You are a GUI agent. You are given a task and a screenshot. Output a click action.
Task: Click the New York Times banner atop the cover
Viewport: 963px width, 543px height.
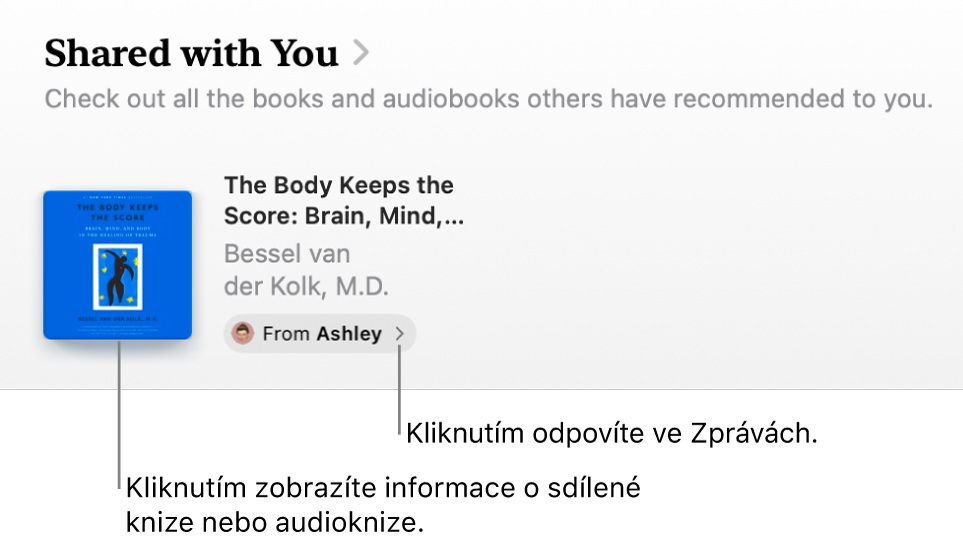tap(117, 198)
